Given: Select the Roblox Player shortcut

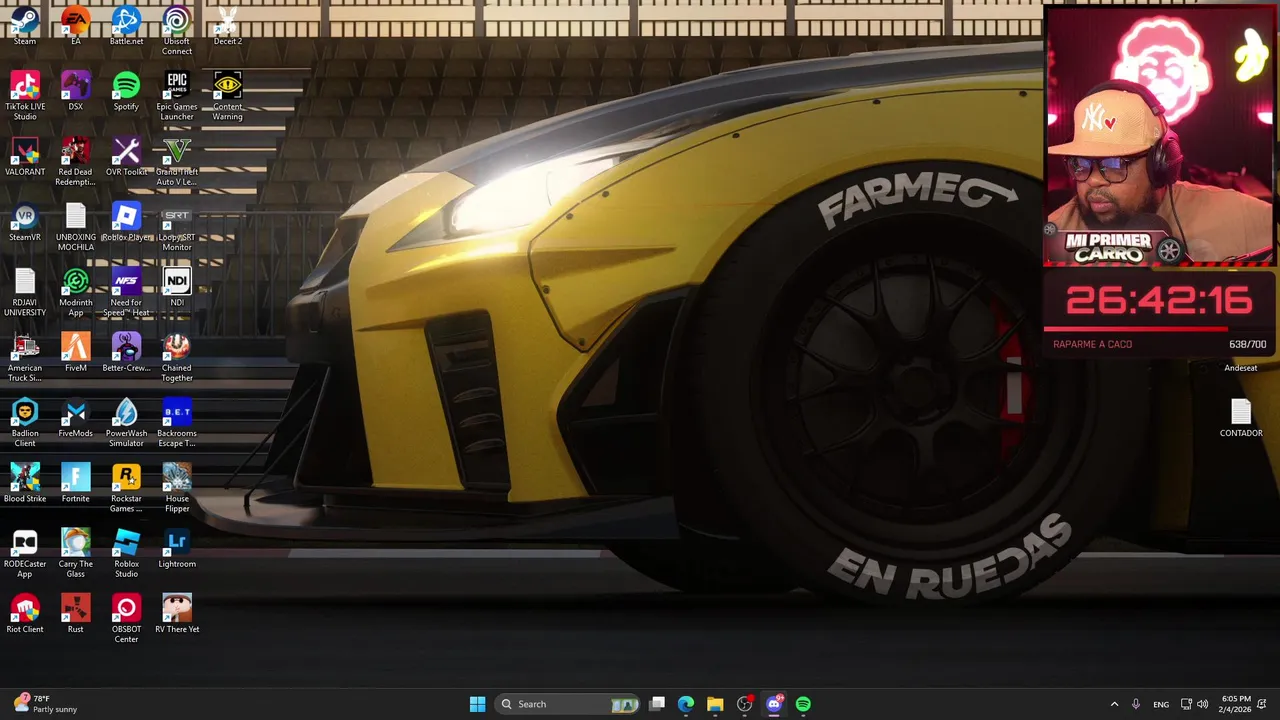Looking at the screenshot, I should pos(126,222).
